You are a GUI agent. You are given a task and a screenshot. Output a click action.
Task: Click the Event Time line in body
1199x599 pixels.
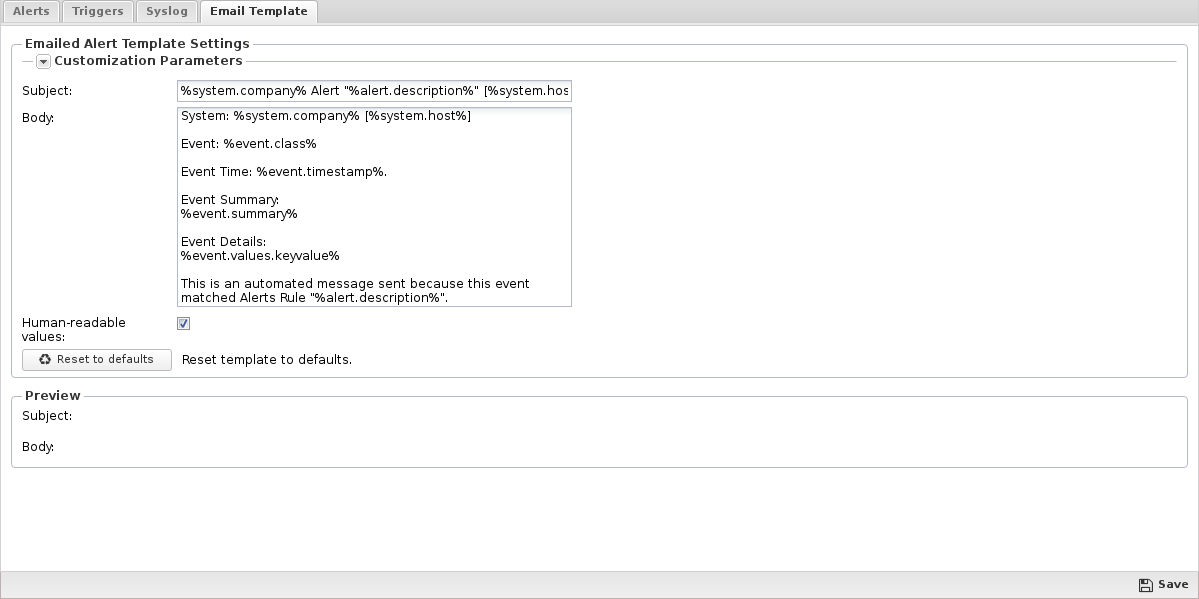tap(283, 172)
